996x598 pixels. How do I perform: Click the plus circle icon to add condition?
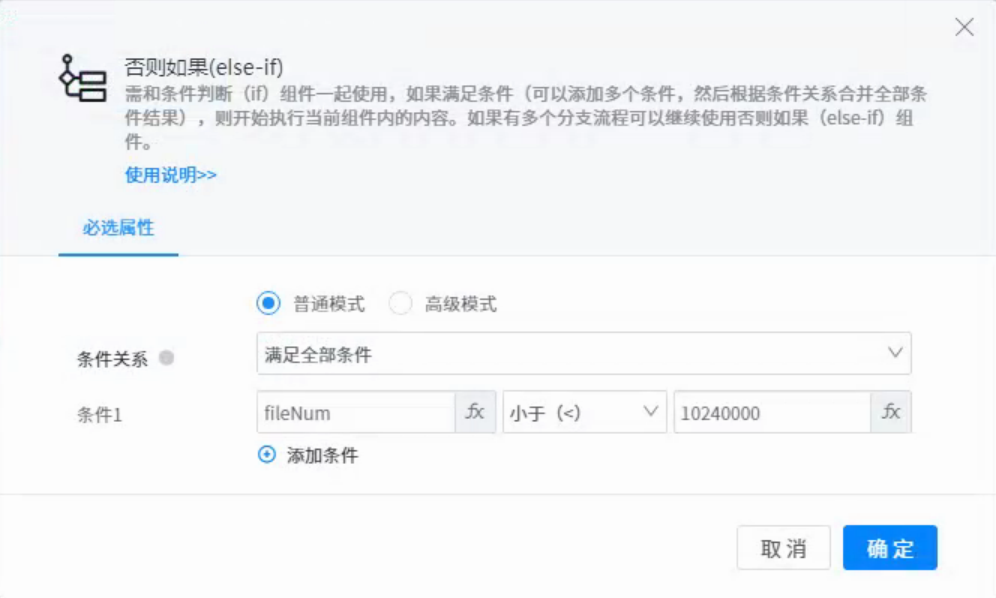266,455
